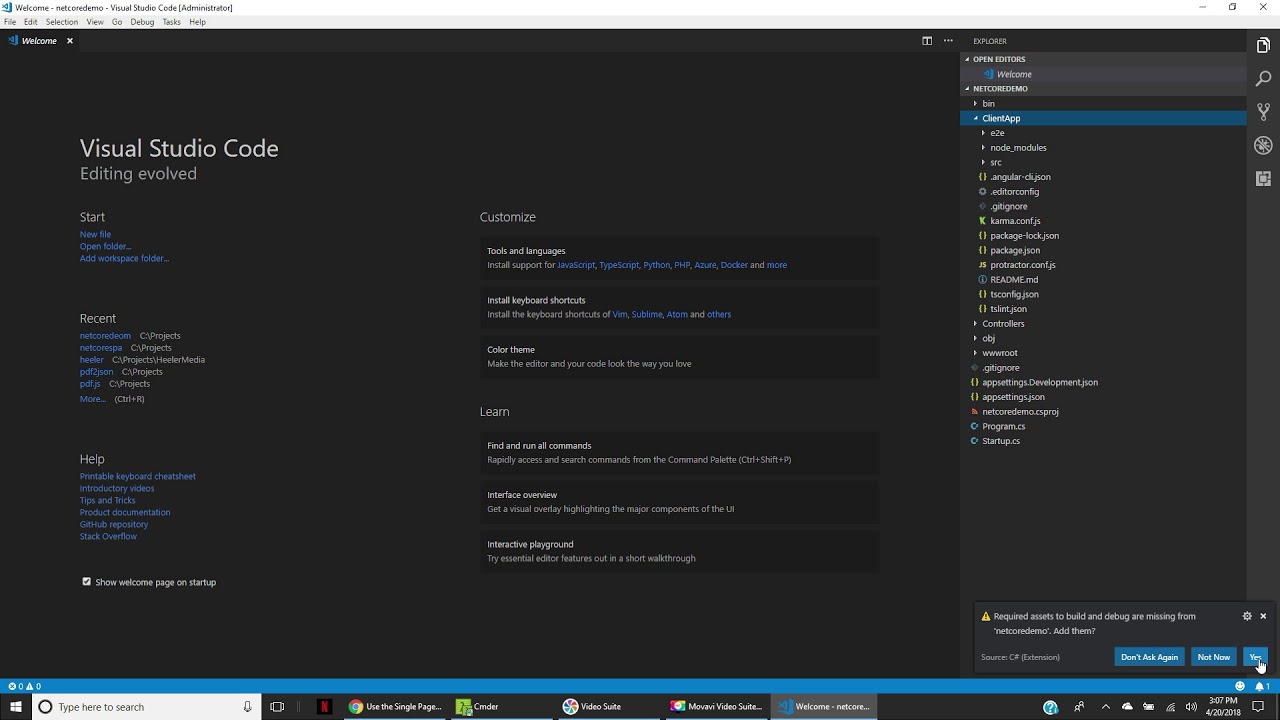Viewport: 1280px width, 720px height.
Task: Open notifications bell in status bar
Action: (1262, 686)
